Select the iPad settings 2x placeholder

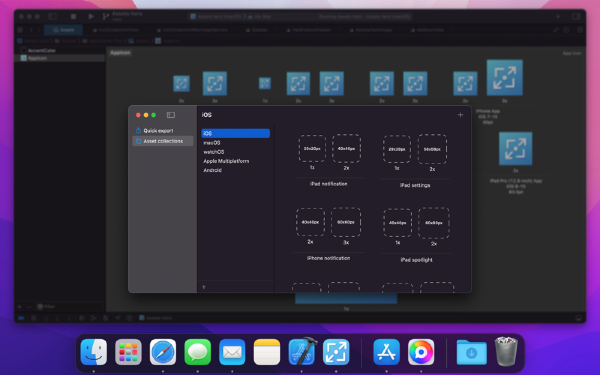pyautogui.click(x=432, y=149)
